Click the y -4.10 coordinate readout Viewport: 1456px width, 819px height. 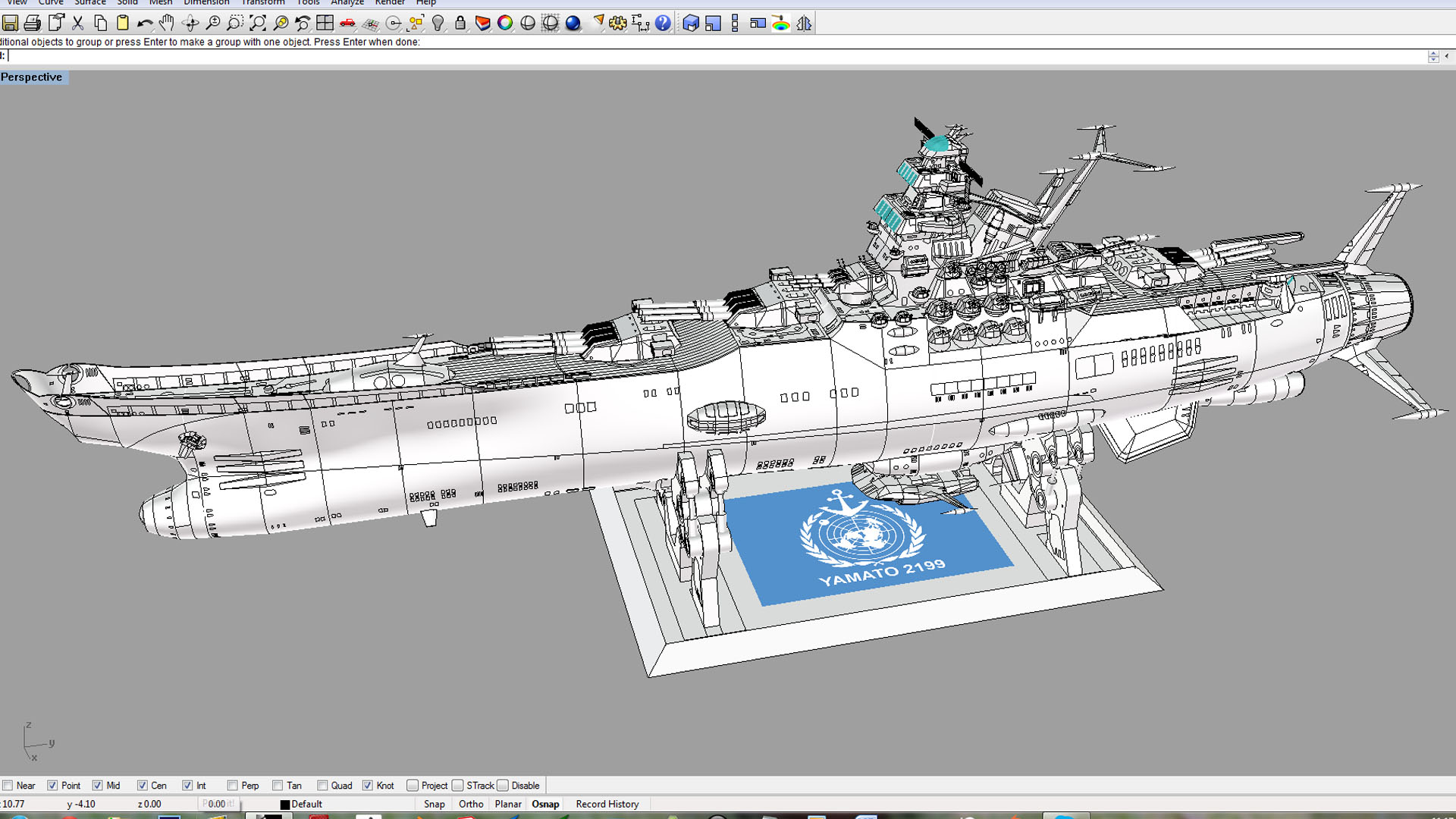(x=81, y=805)
